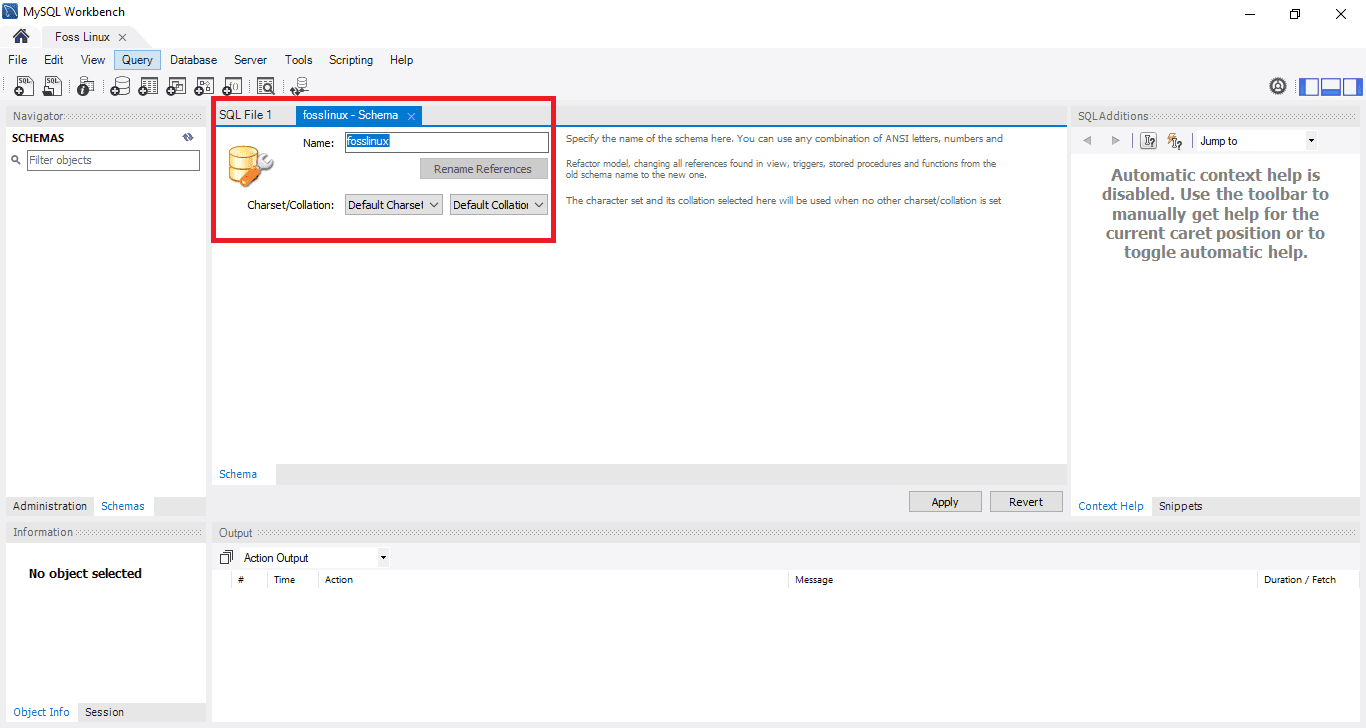This screenshot has height=728, width=1366.
Task: Open the object inspector (info) icon
Action: [x=86, y=87]
